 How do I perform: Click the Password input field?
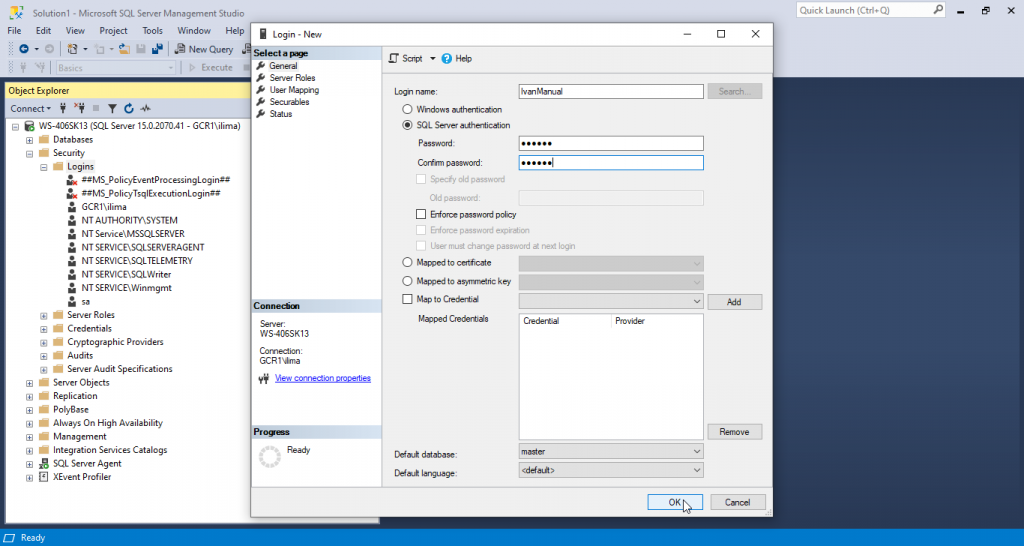(x=611, y=144)
